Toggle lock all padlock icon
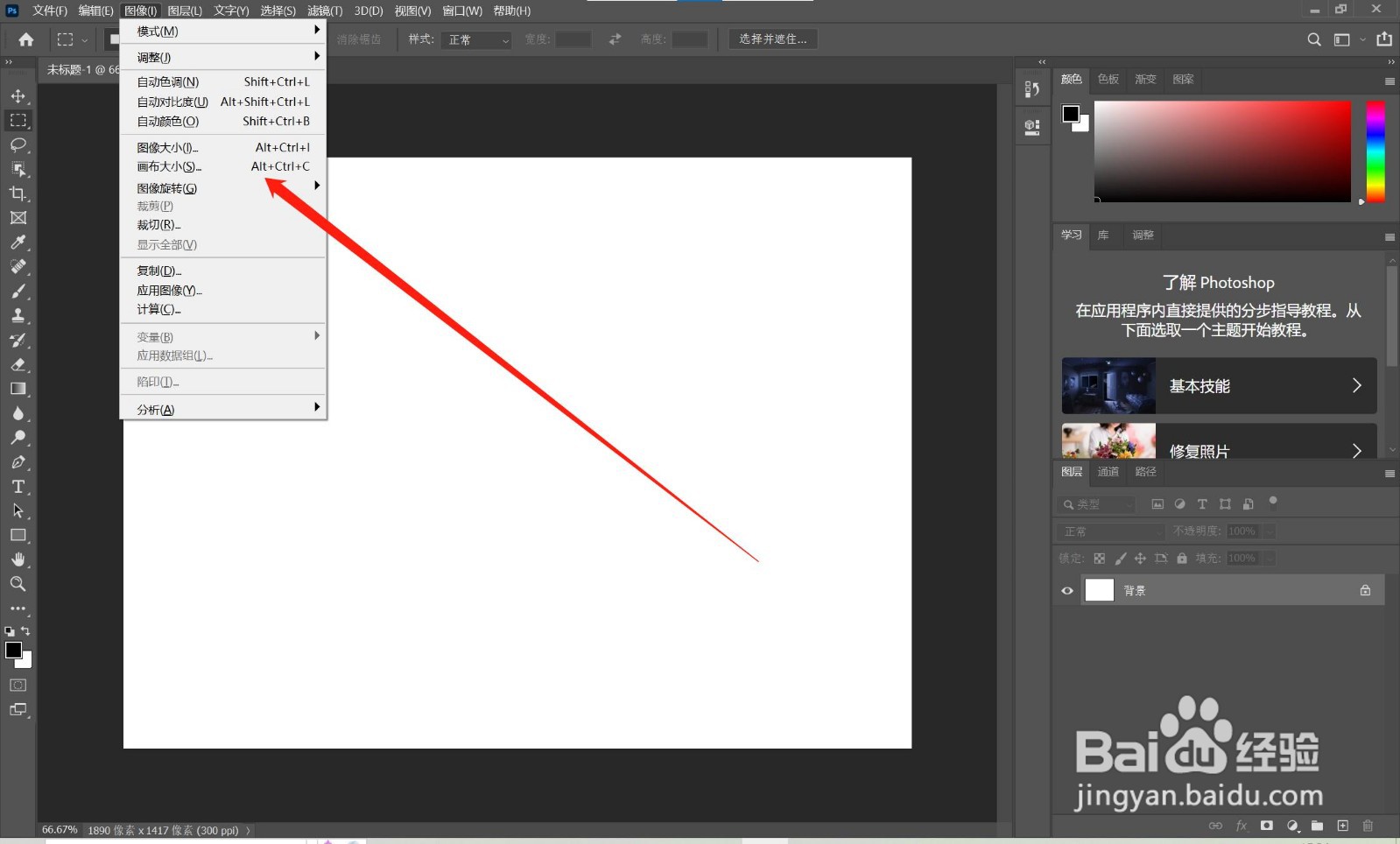 (1182, 559)
